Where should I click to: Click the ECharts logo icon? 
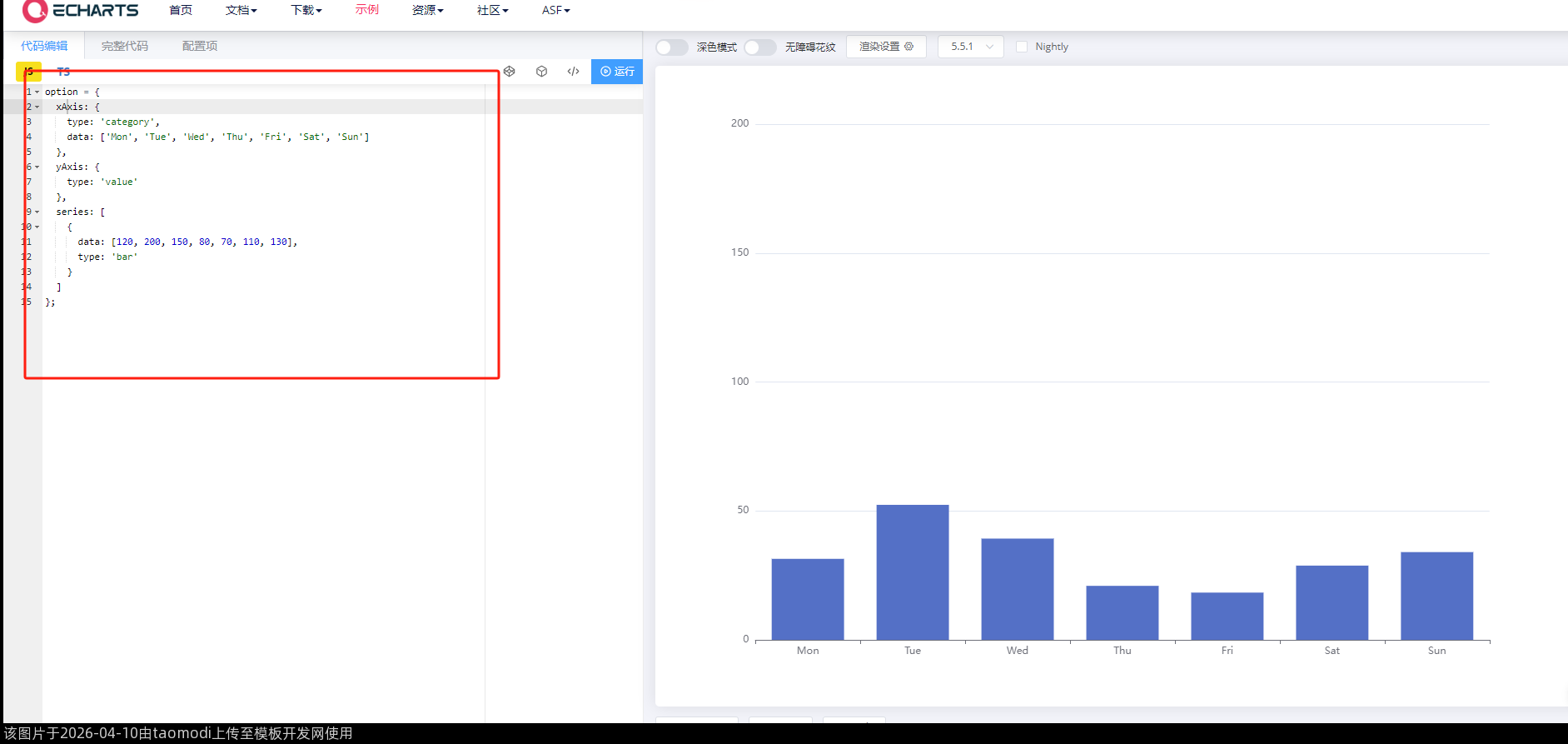(x=35, y=10)
